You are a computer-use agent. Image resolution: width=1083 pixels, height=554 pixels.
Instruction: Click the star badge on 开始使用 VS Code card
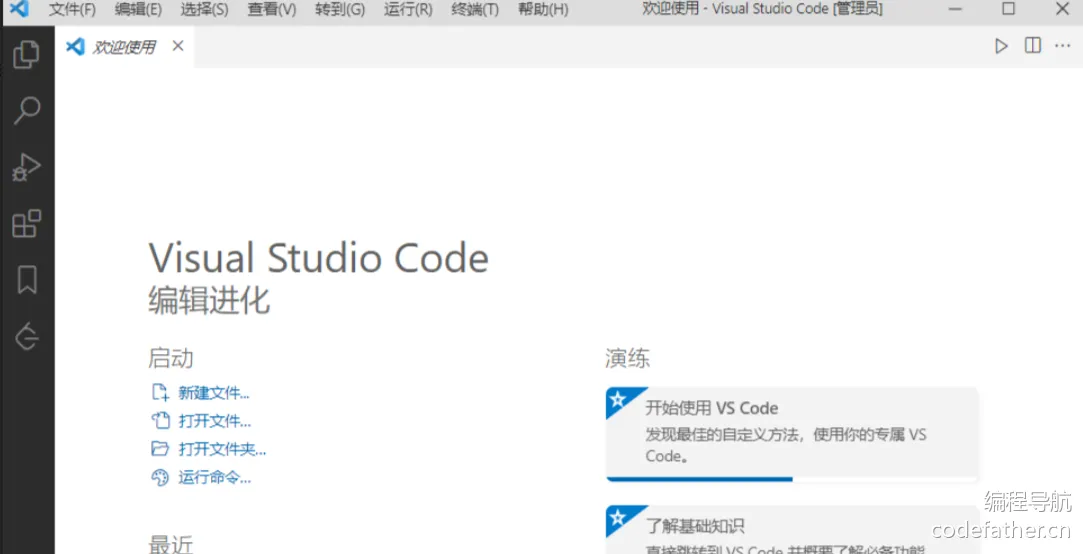click(x=618, y=399)
